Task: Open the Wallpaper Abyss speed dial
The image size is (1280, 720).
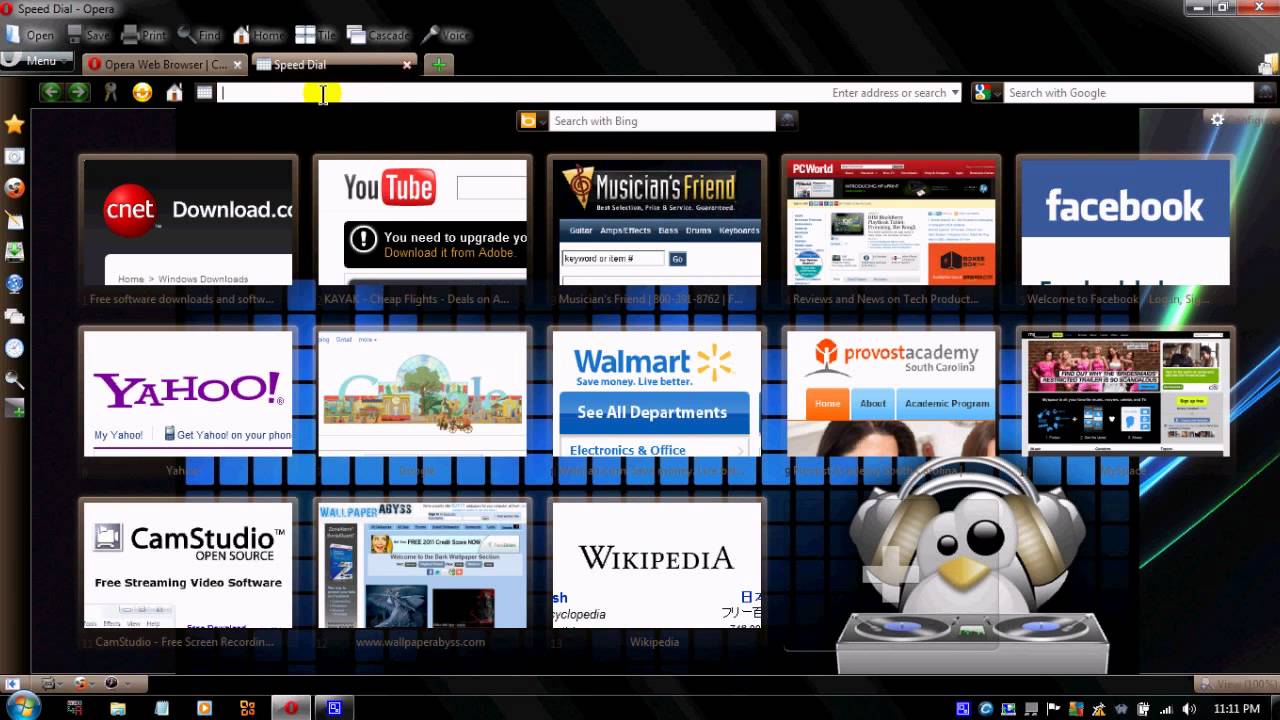Action: [x=422, y=565]
